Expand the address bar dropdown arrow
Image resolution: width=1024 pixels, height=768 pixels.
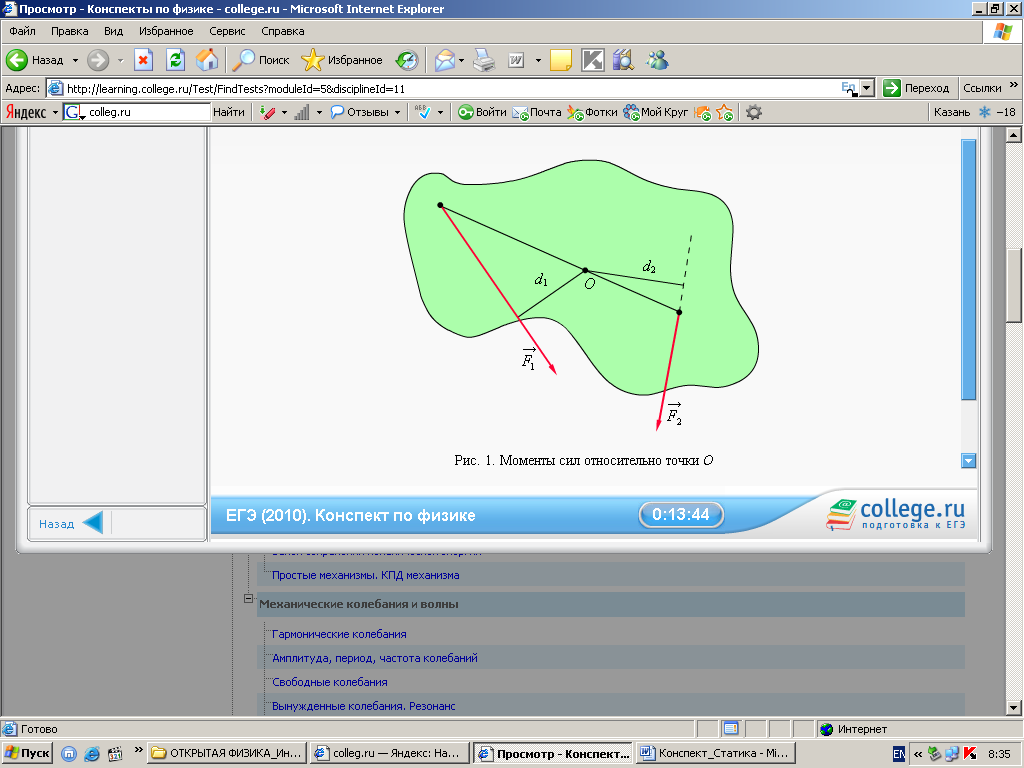pos(867,89)
